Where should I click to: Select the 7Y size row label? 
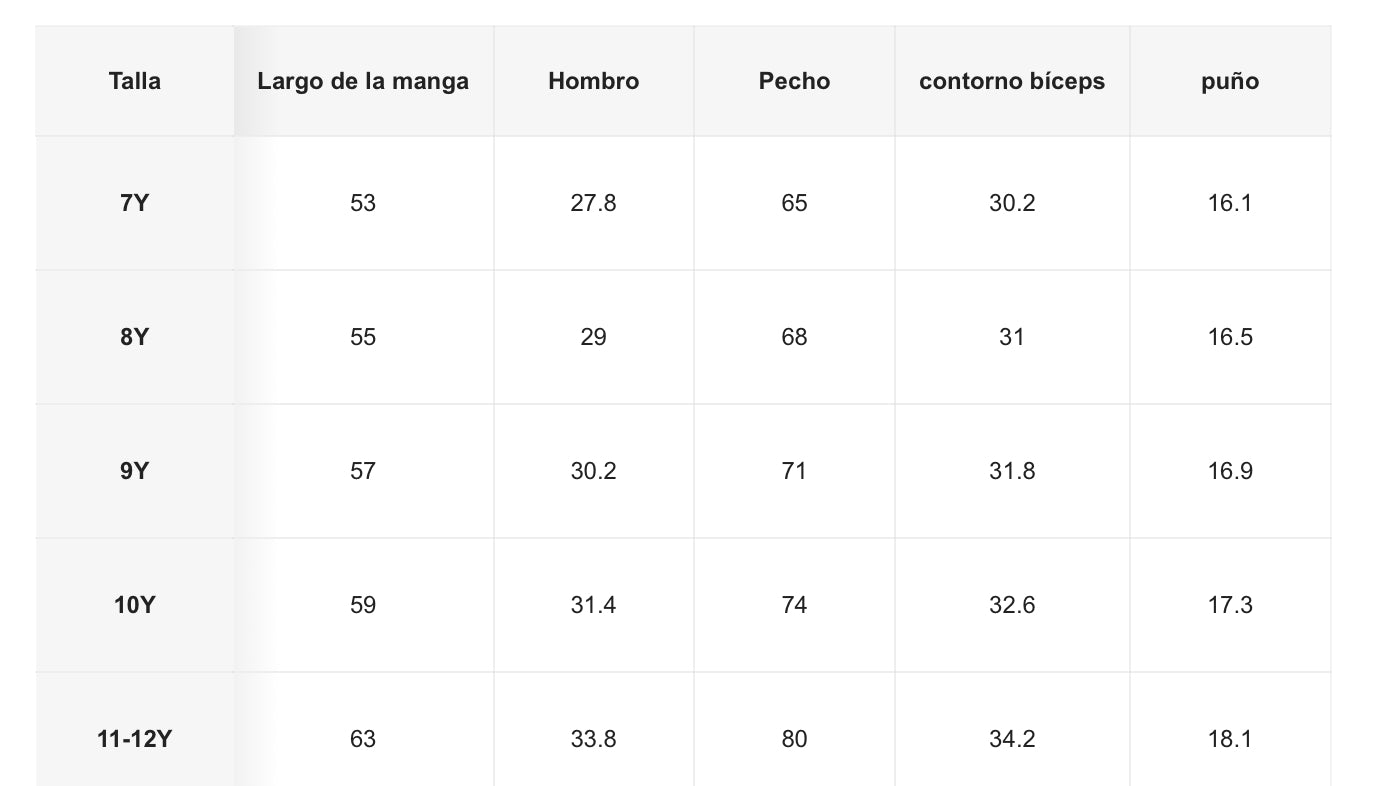pyautogui.click(x=135, y=203)
